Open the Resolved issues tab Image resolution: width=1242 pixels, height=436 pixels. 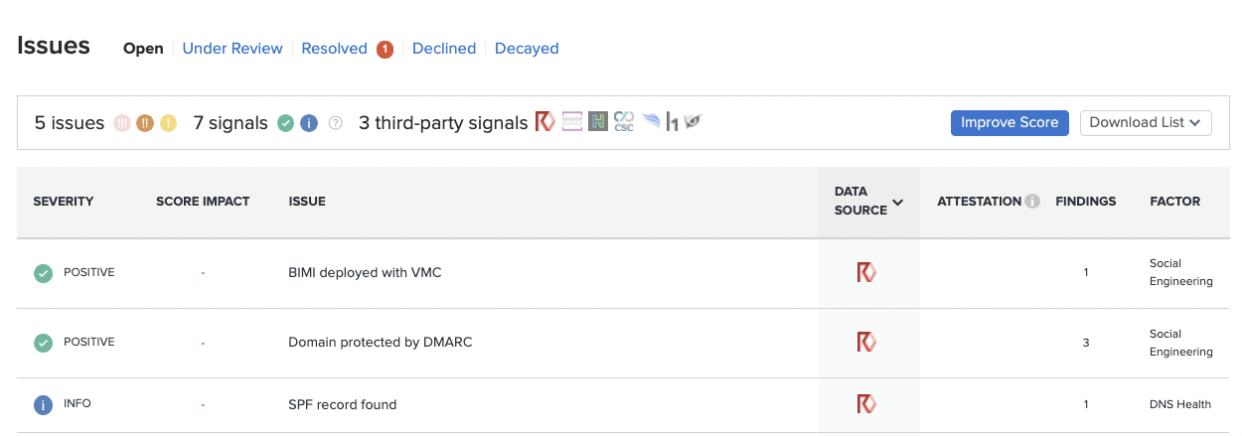point(334,48)
